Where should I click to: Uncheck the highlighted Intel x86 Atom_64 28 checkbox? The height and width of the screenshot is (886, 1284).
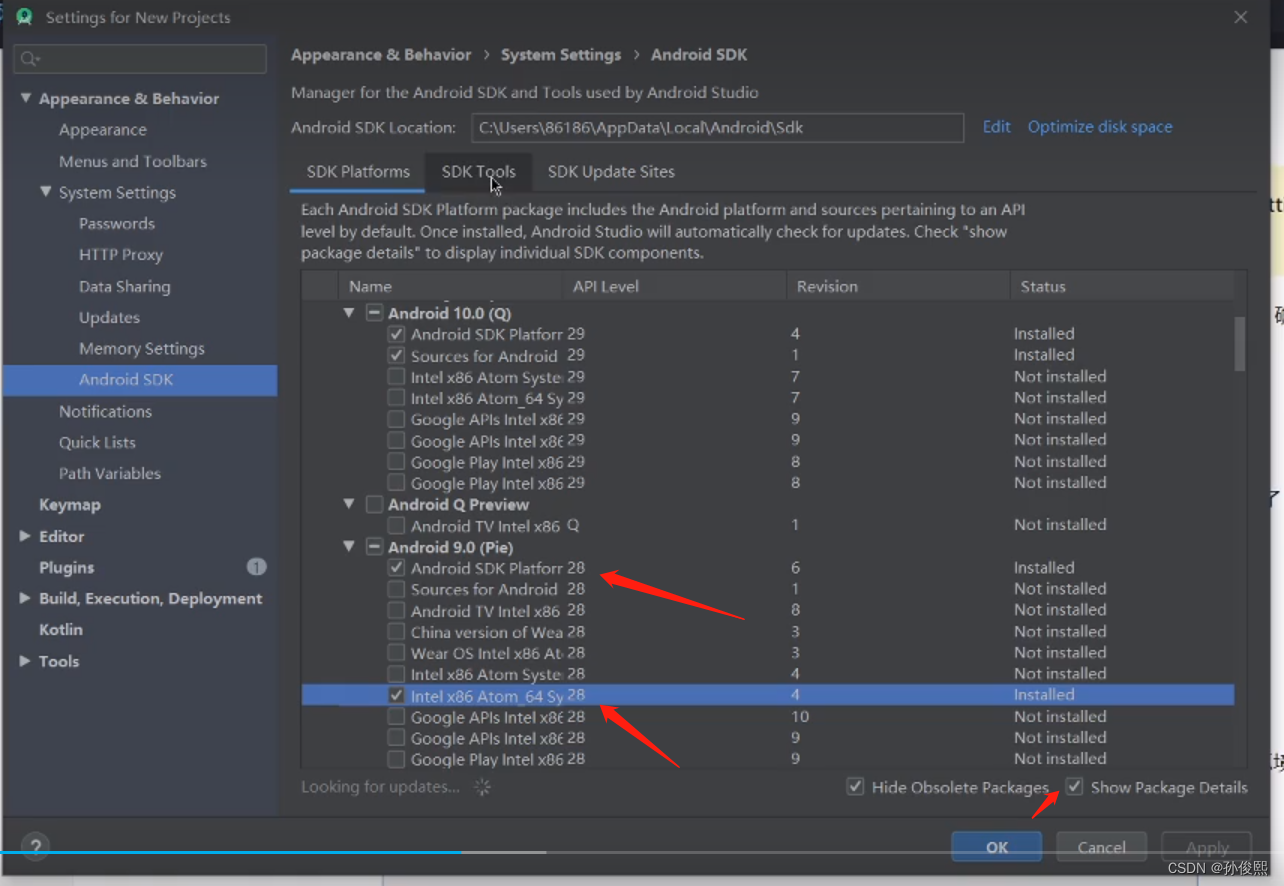pyautogui.click(x=396, y=695)
